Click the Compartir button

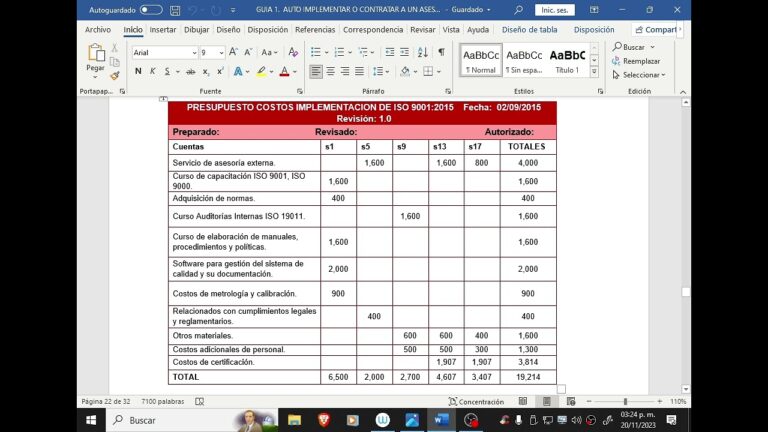pyautogui.click(x=656, y=29)
